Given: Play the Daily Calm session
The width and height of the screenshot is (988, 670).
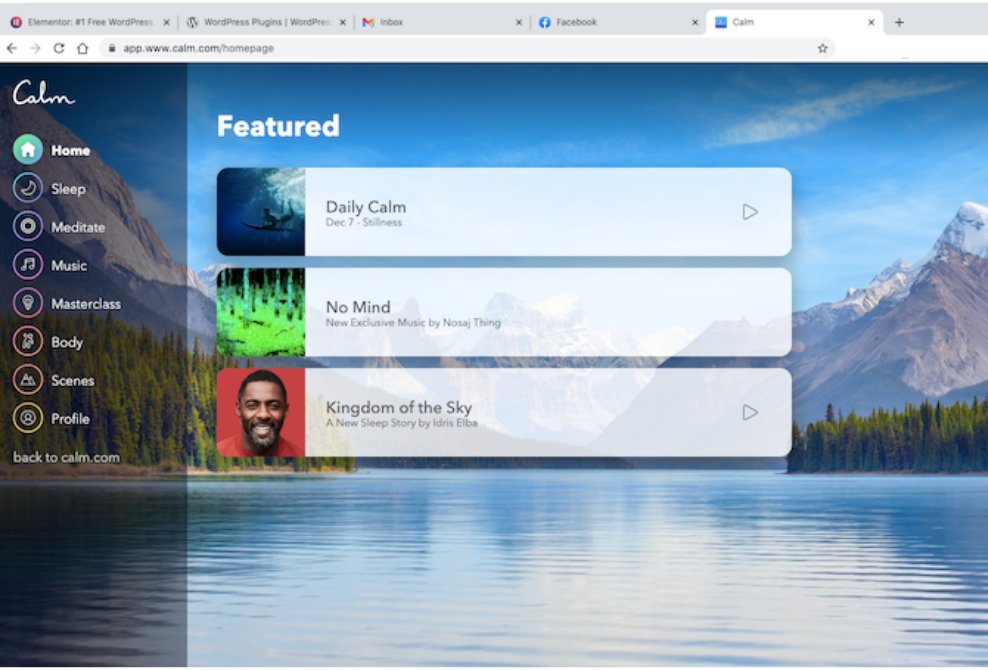Looking at the screenshot, I should [750, 212].
